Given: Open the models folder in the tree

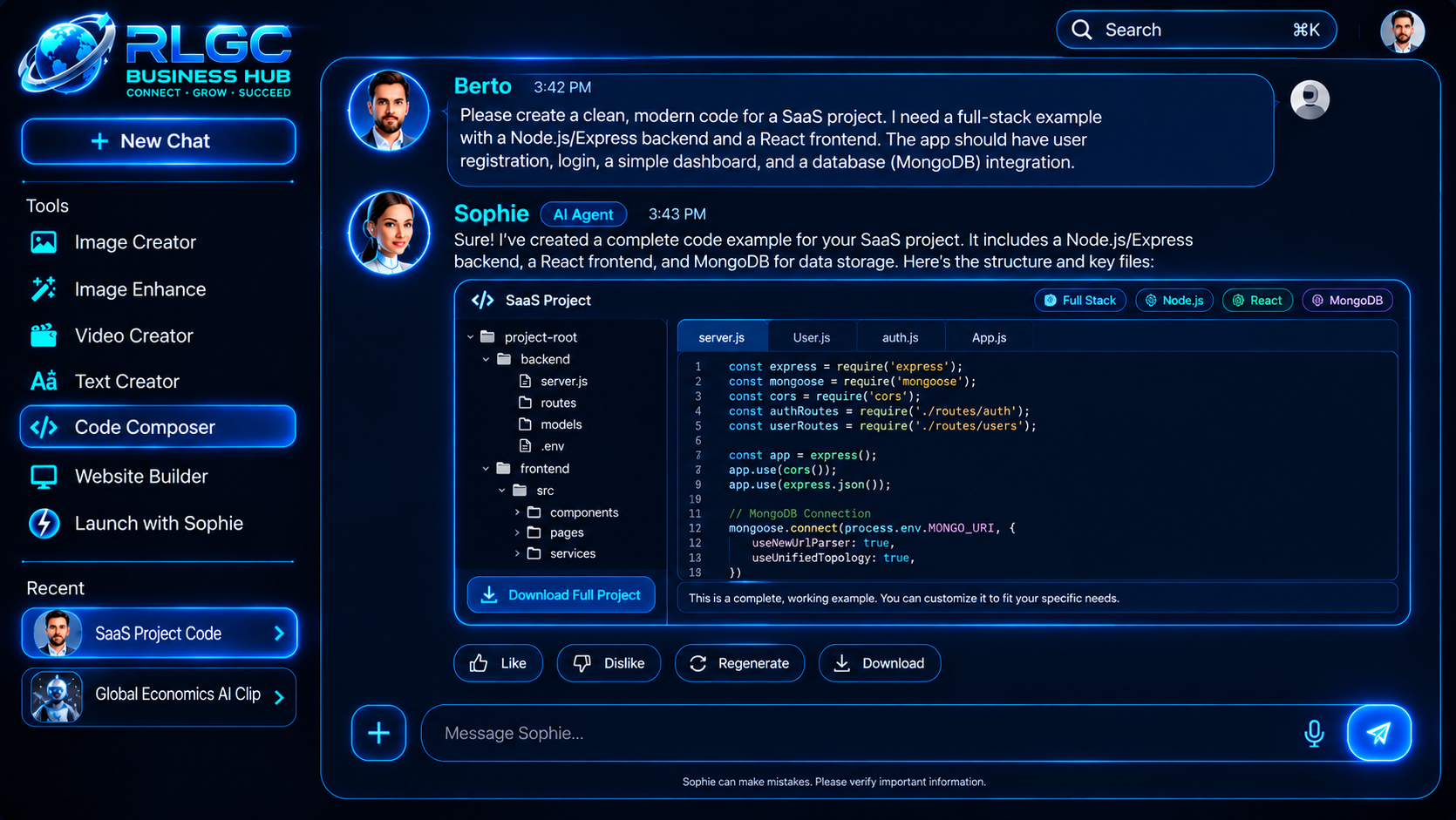Looking at the screenshot, I should tap(550, 424).
